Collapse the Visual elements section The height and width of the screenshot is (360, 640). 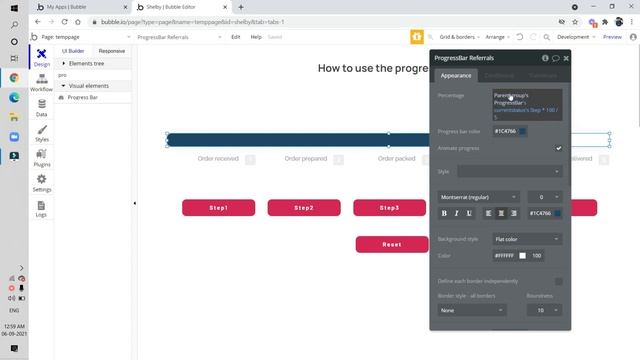pos(93,86)
